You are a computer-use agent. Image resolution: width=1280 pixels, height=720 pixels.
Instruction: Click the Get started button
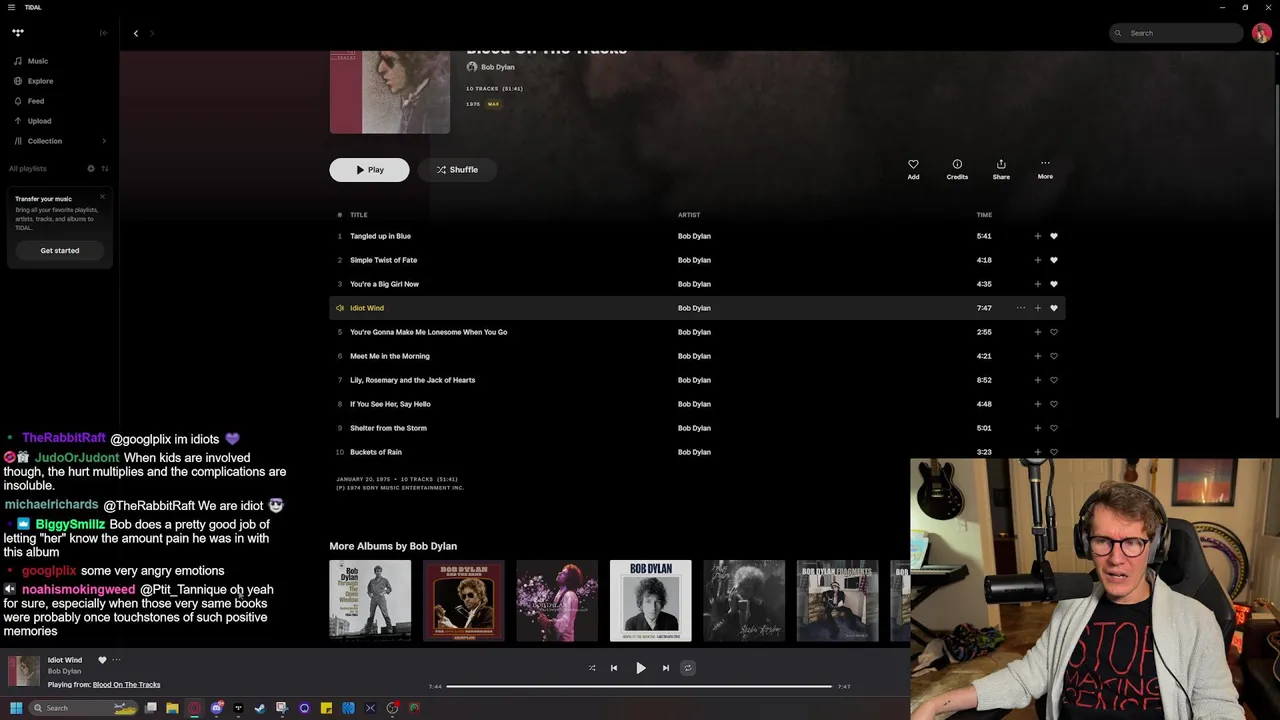point(60,250)
